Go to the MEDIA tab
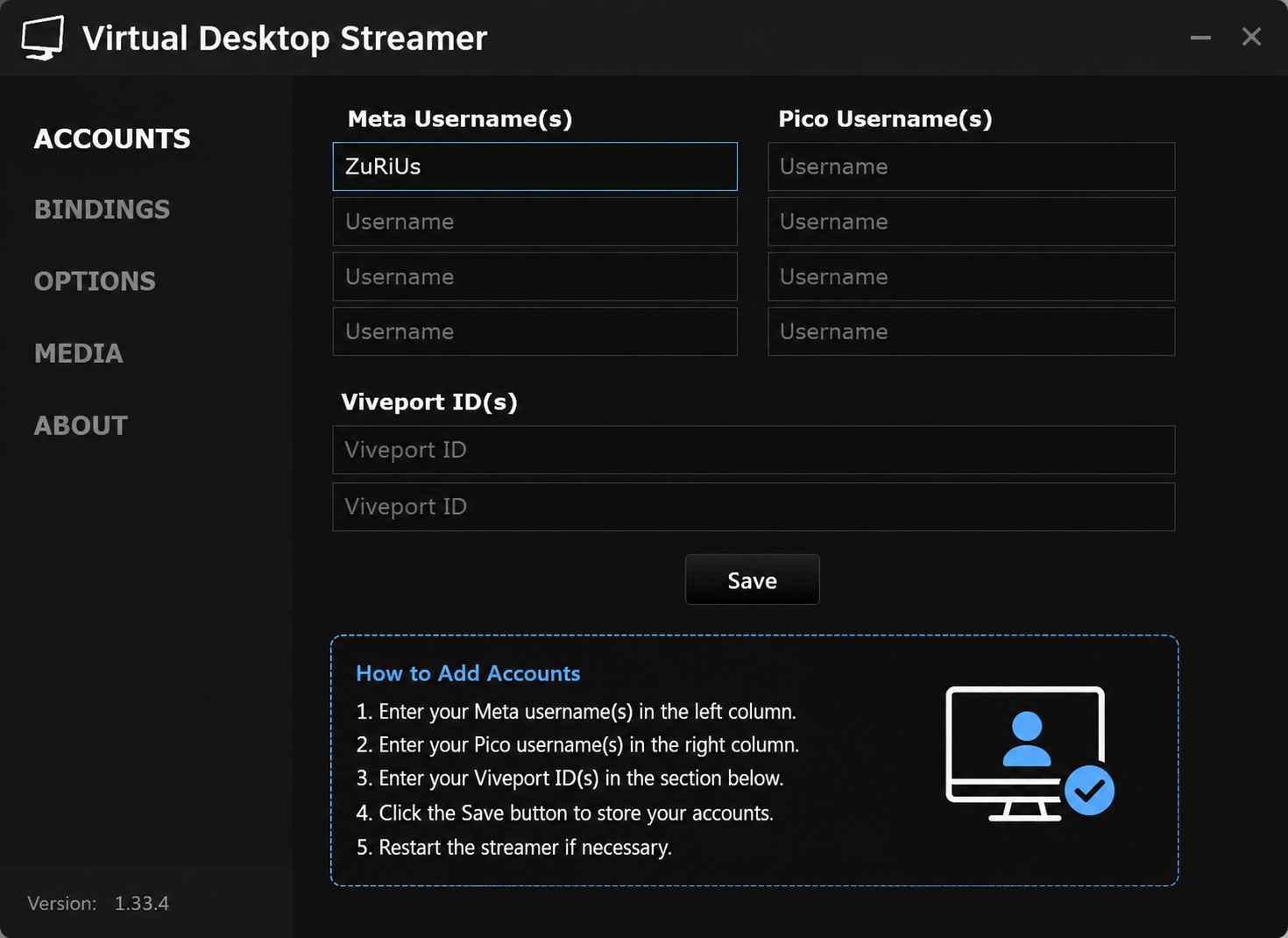Viewport: 1288px width, 938px height. pyautogui.click(x=79, y=353)
